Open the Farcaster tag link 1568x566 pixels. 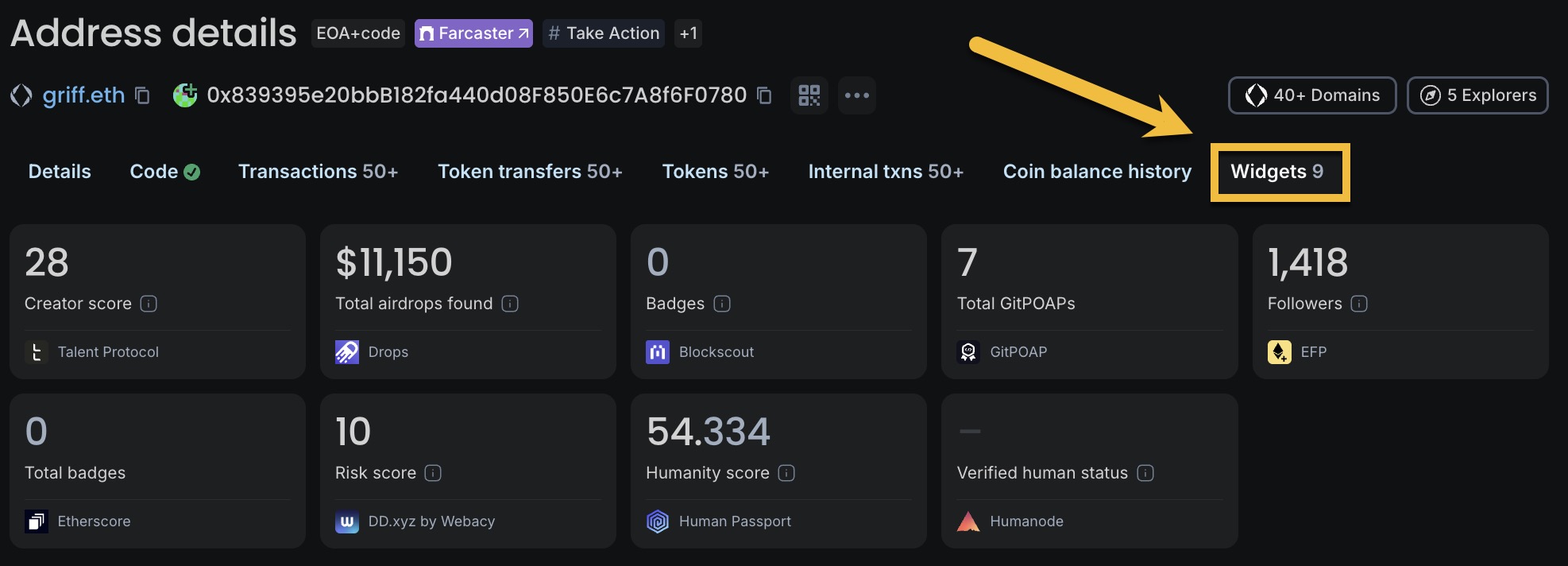(x=473, y=33)
